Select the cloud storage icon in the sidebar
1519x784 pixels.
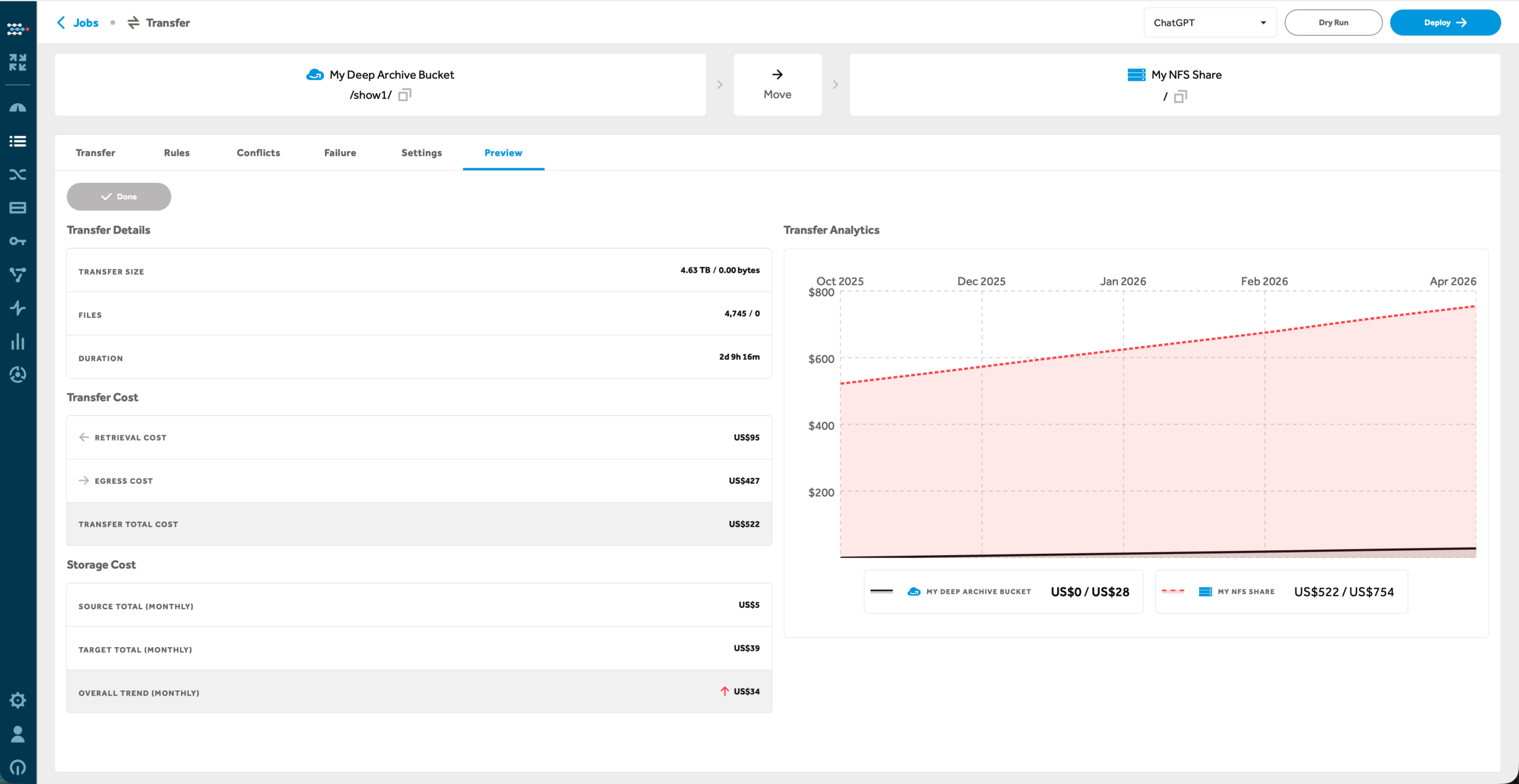[x=18, y=107]
